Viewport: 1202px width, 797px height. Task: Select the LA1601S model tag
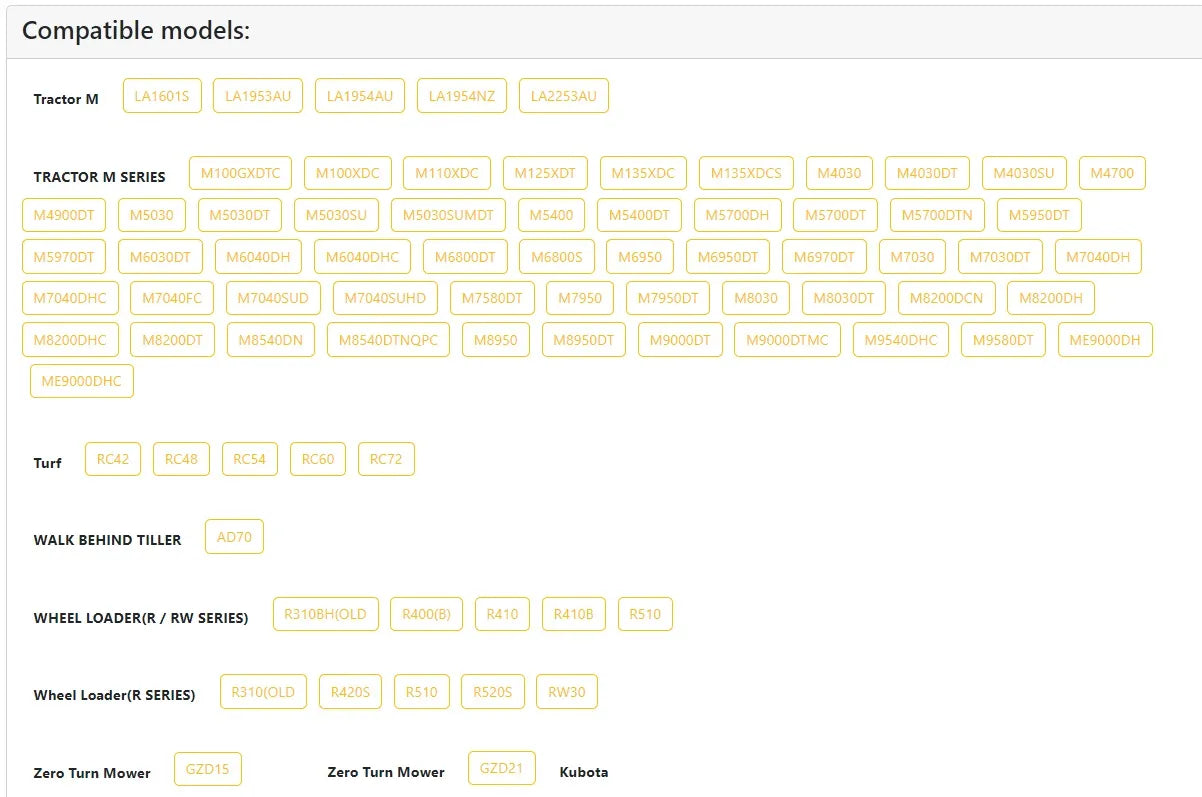[162, 96]
